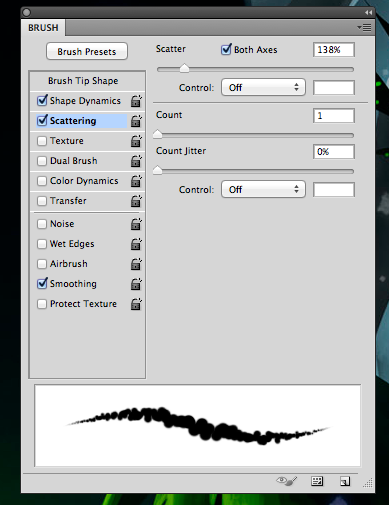Enable the Dual Brush checkbox
The height and width of the screenshot is (505, 389).
click(x=42, y=161)
